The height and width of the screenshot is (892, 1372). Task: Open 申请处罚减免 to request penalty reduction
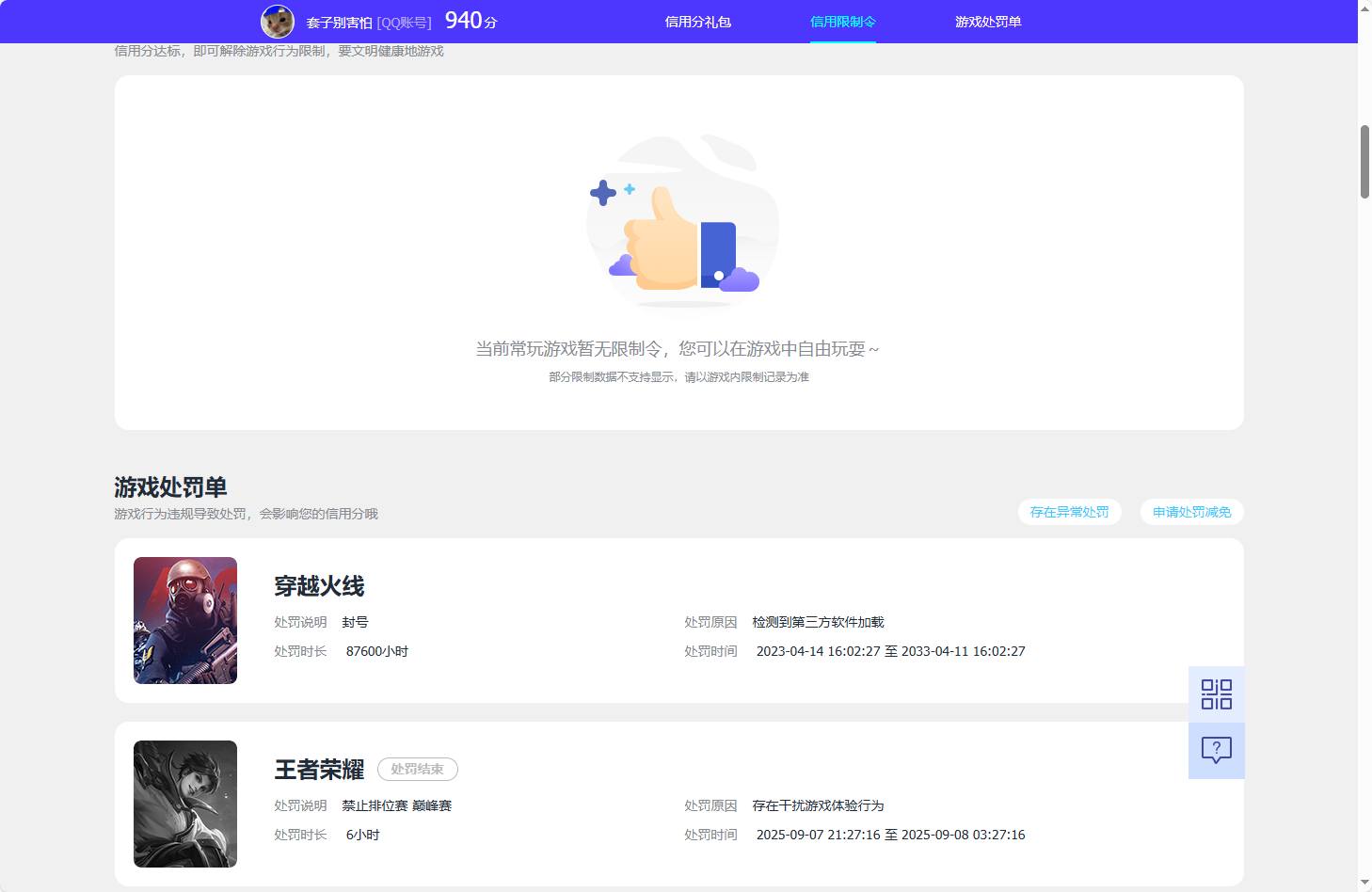point(1191,512)
